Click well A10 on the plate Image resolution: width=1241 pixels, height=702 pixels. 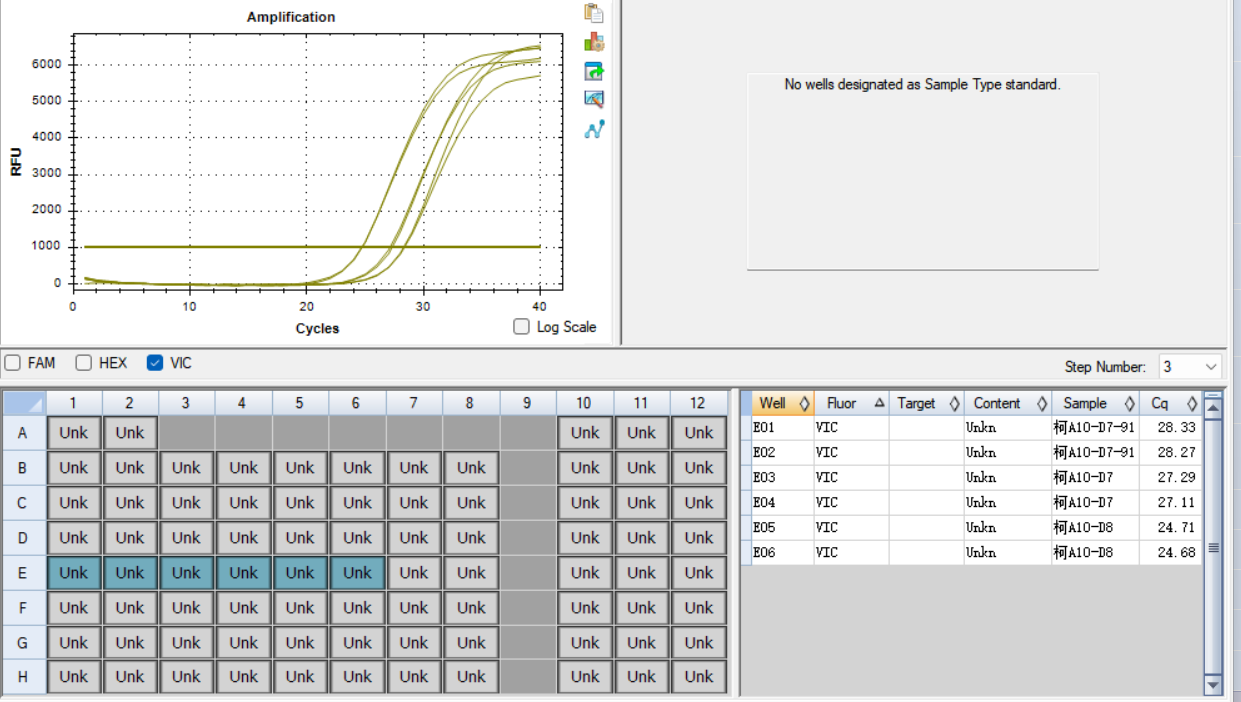(x=585, y=433)
